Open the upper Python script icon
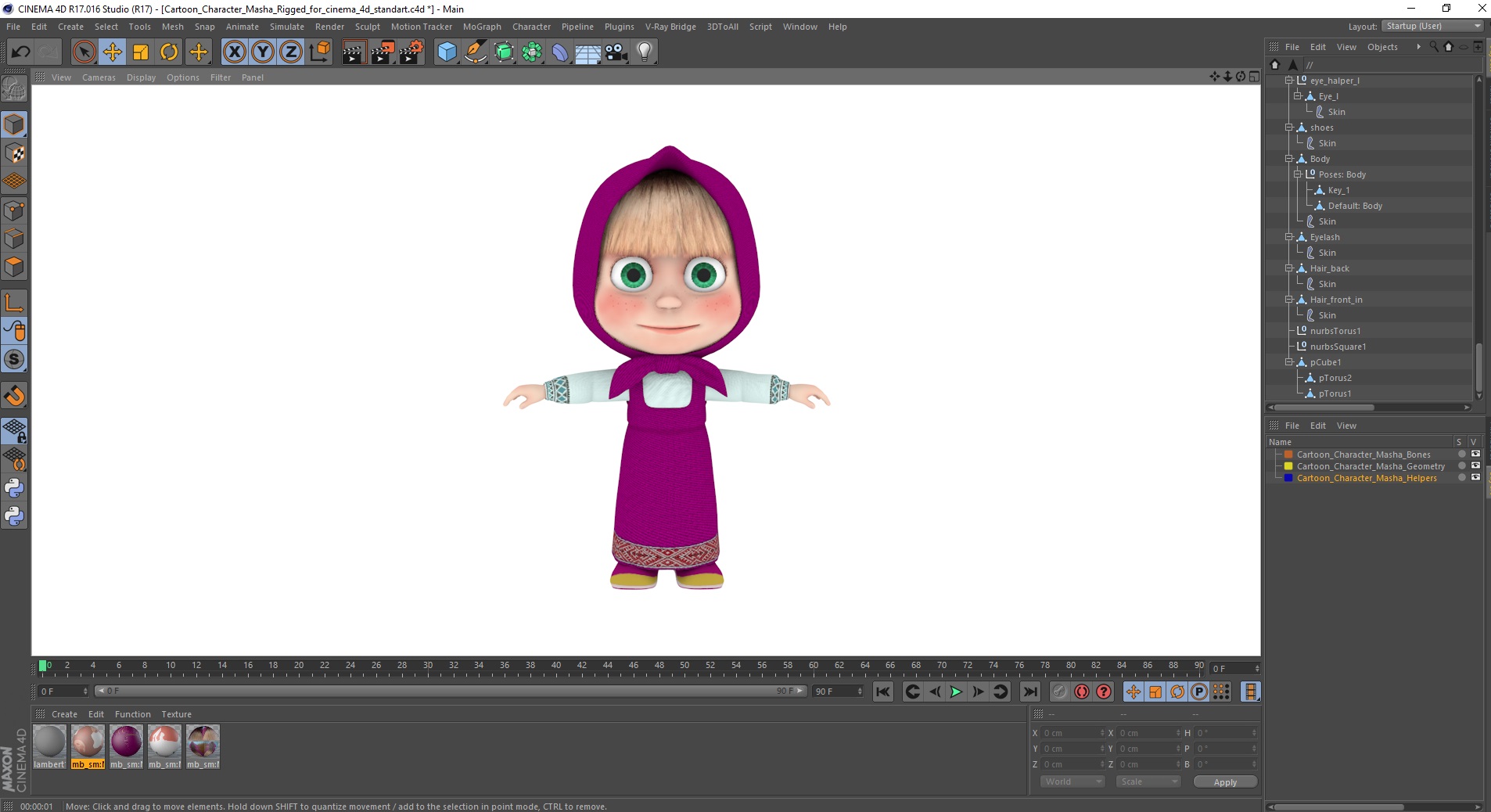Image resolution: width=1491 pixels, height=812 pixels. (x=14, y=488)
